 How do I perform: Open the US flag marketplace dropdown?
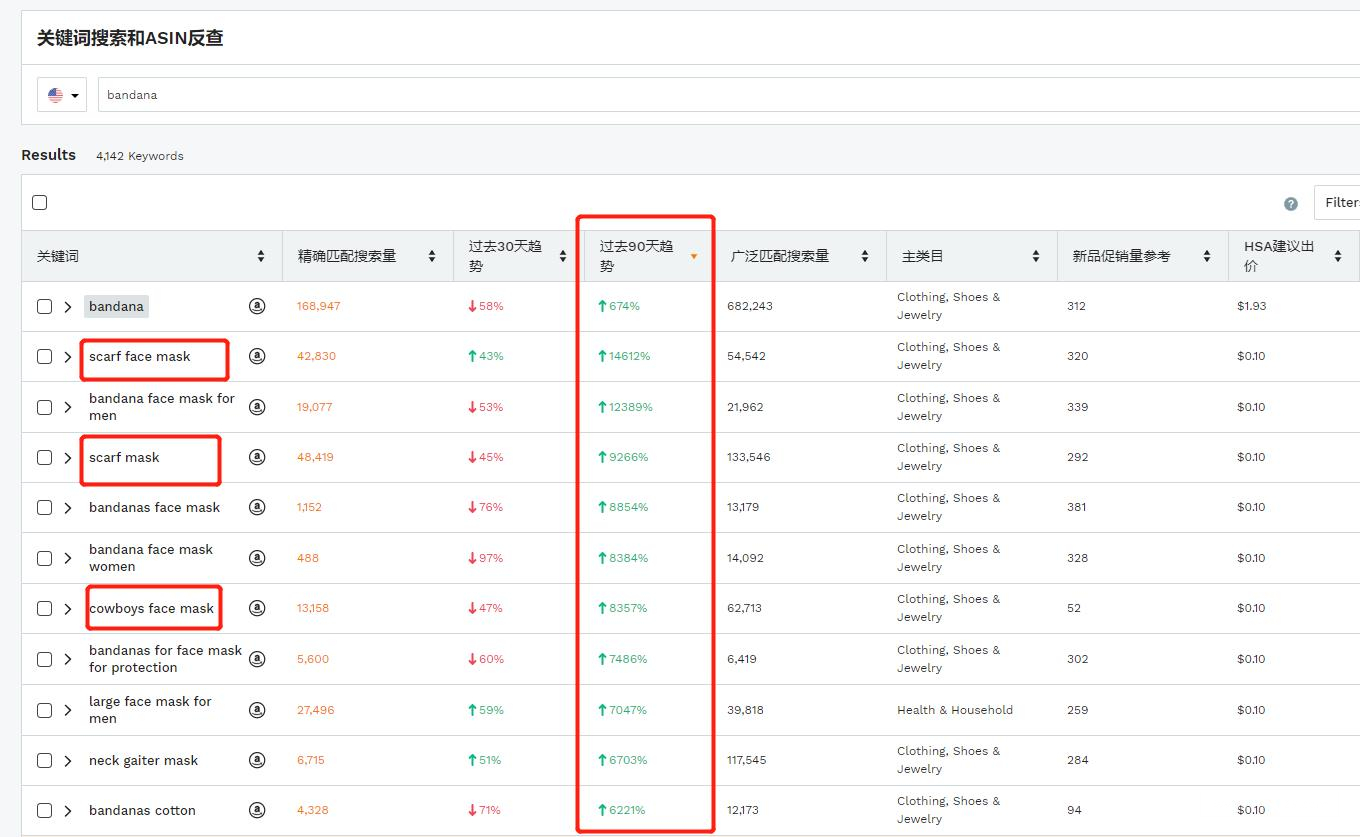pos(62,95)
